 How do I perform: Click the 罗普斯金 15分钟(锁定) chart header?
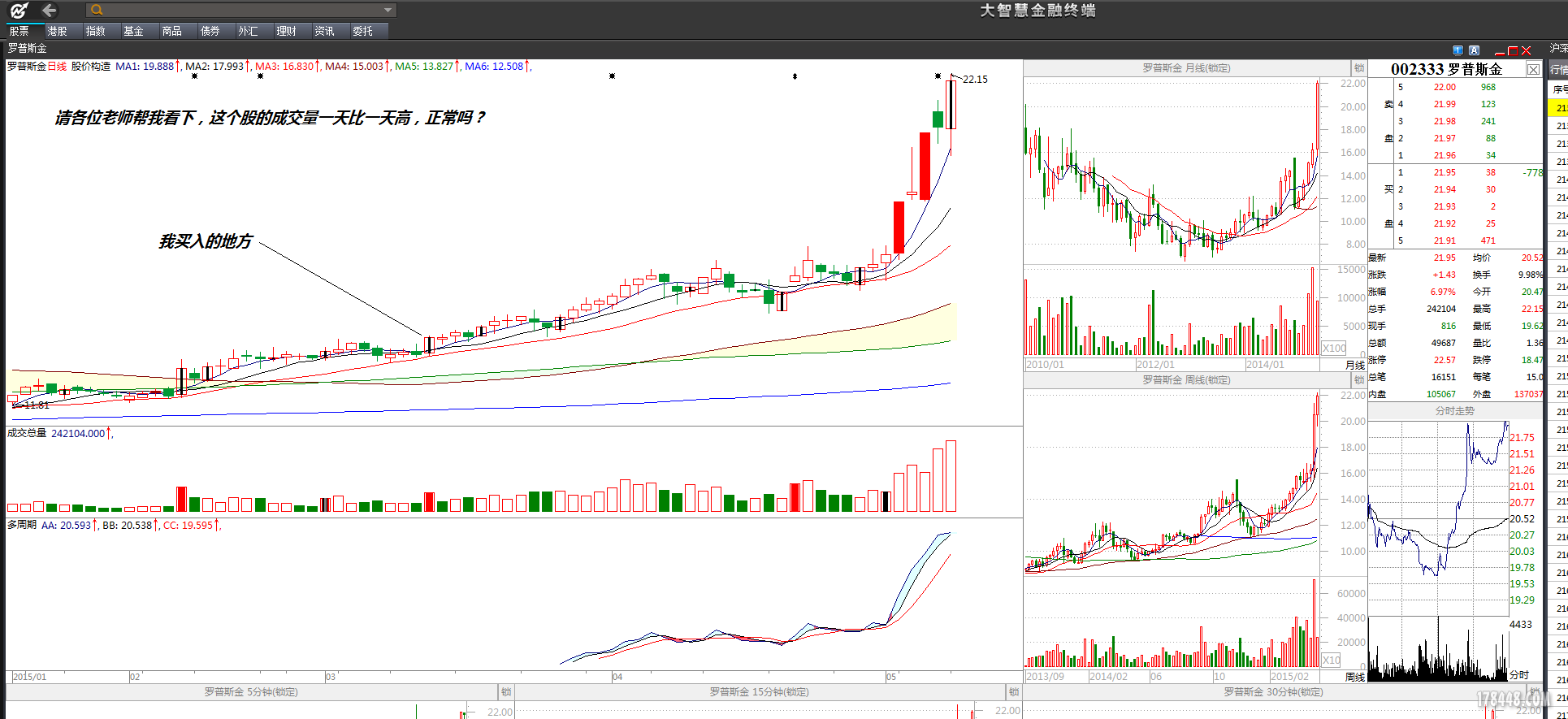pyautogui.click(x=759, y=692)
